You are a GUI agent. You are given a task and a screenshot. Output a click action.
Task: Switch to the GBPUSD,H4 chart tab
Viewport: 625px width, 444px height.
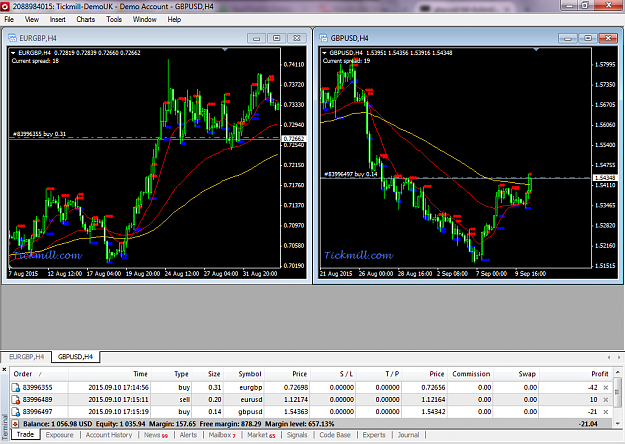[x=75, y=357]
